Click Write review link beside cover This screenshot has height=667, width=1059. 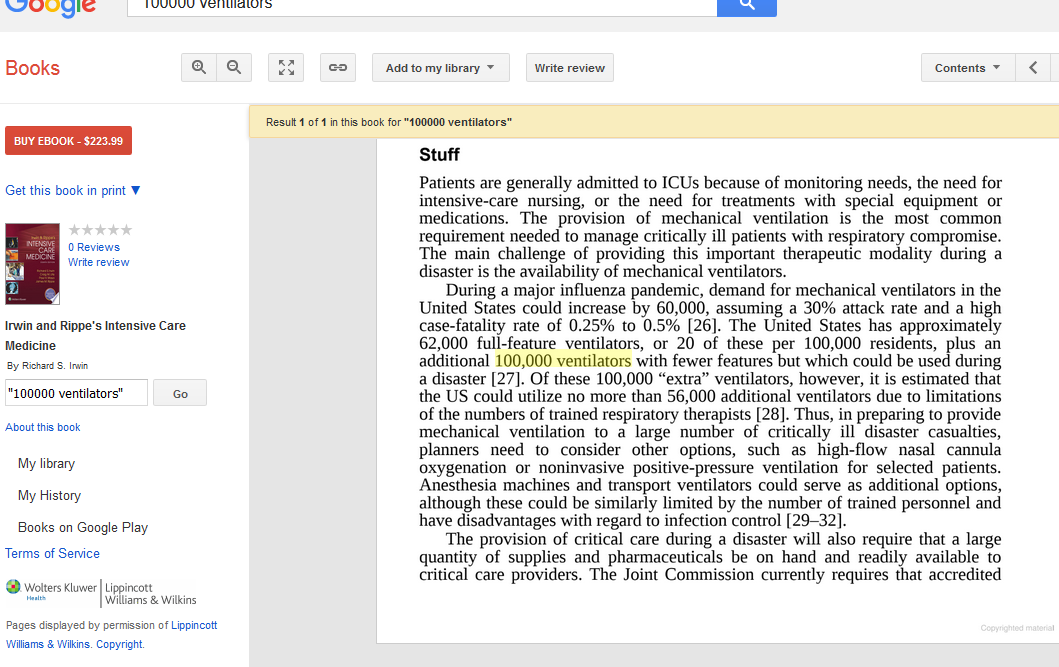99,262
